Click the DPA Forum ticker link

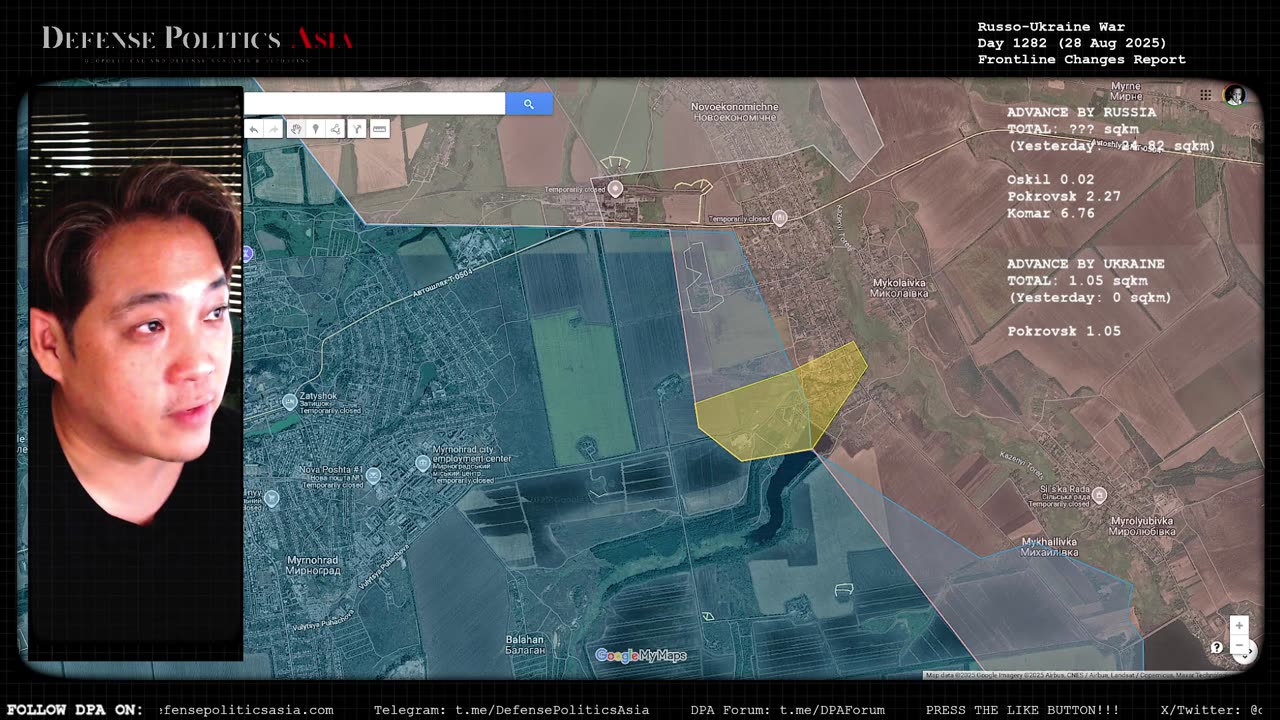point(787,710)
